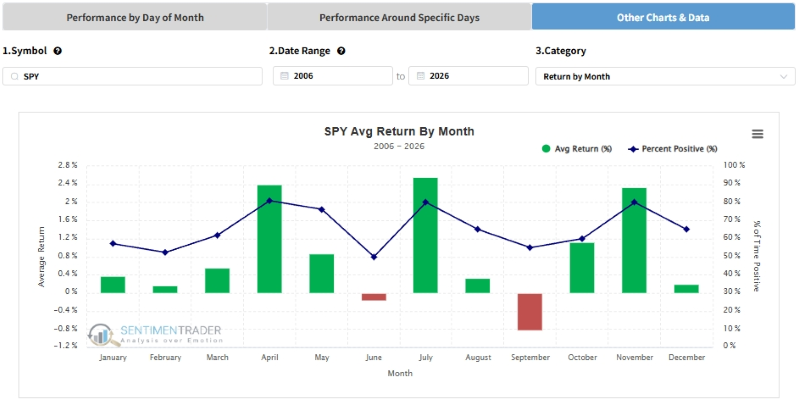
Task: Click the Symbol help question mark icon
Action: pyautogui.click(x=58, y=51)
